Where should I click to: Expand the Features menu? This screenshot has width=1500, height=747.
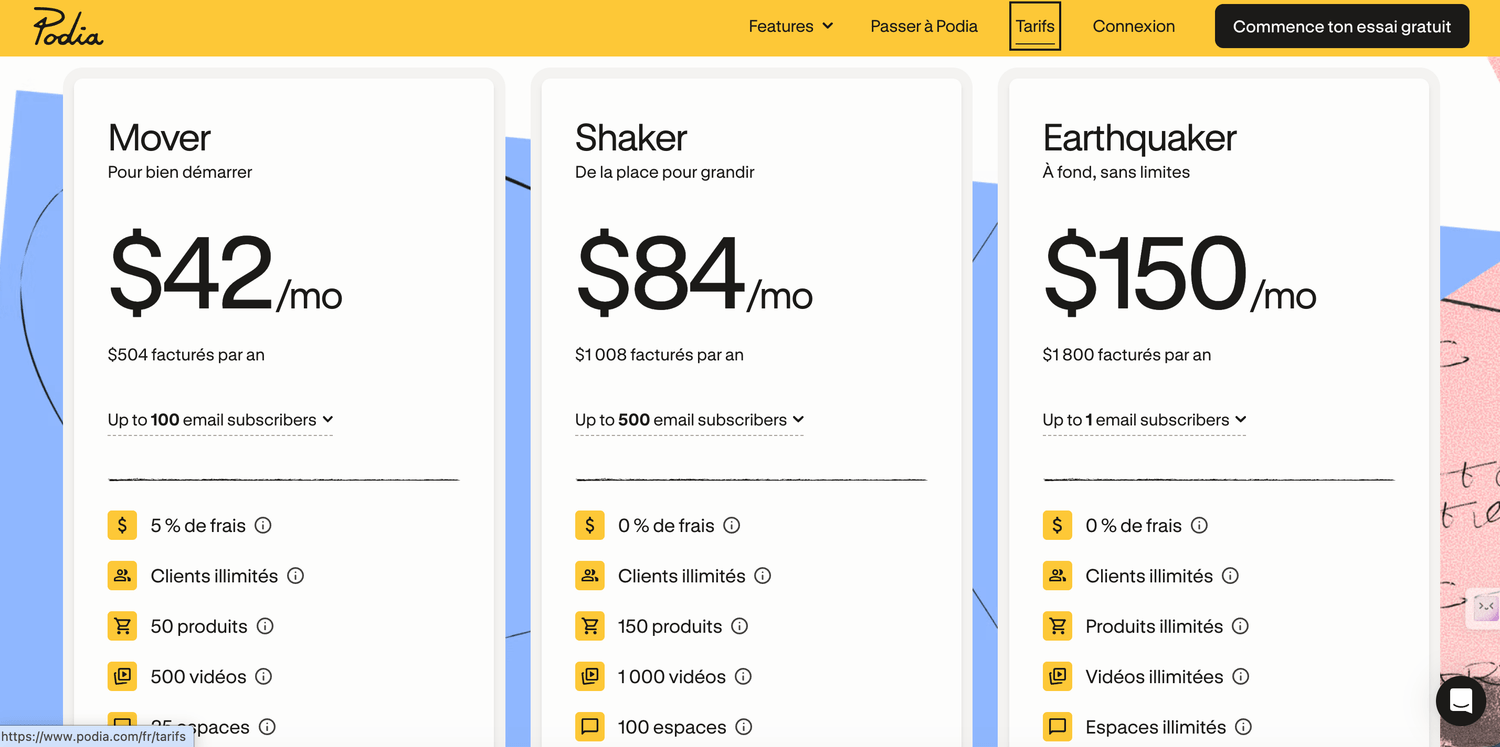[x=790, y=27]
